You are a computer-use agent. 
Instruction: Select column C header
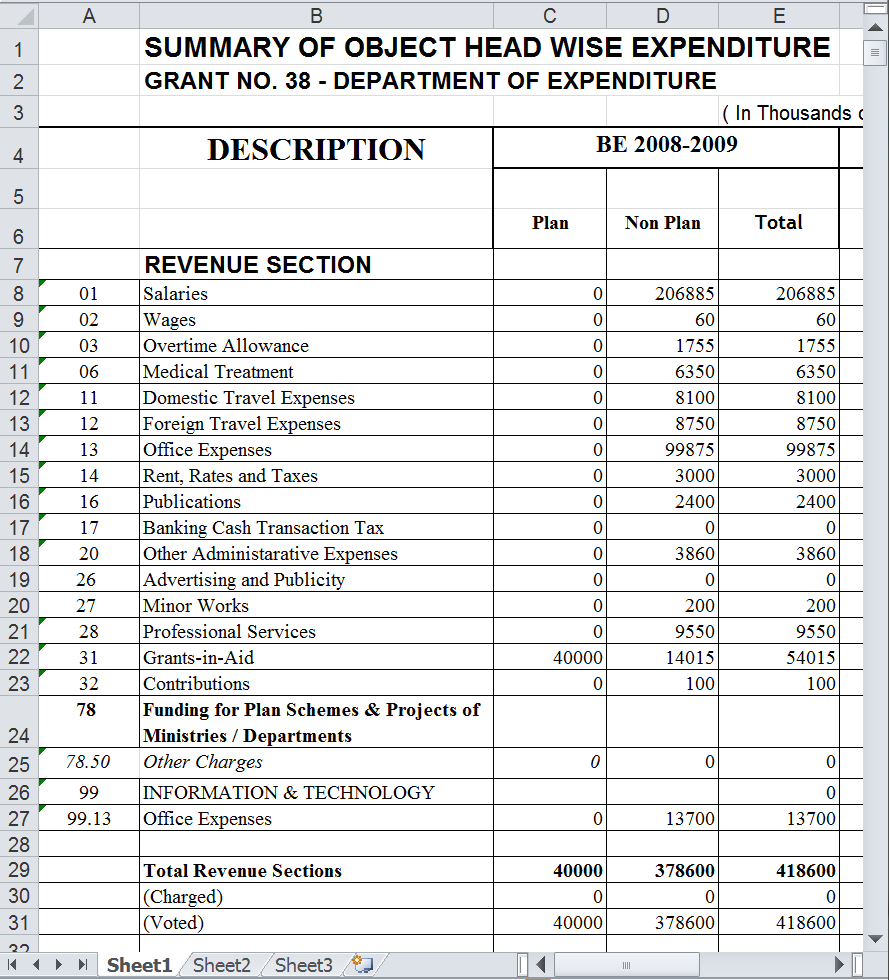pyautogui.click(x=550, y=16)
